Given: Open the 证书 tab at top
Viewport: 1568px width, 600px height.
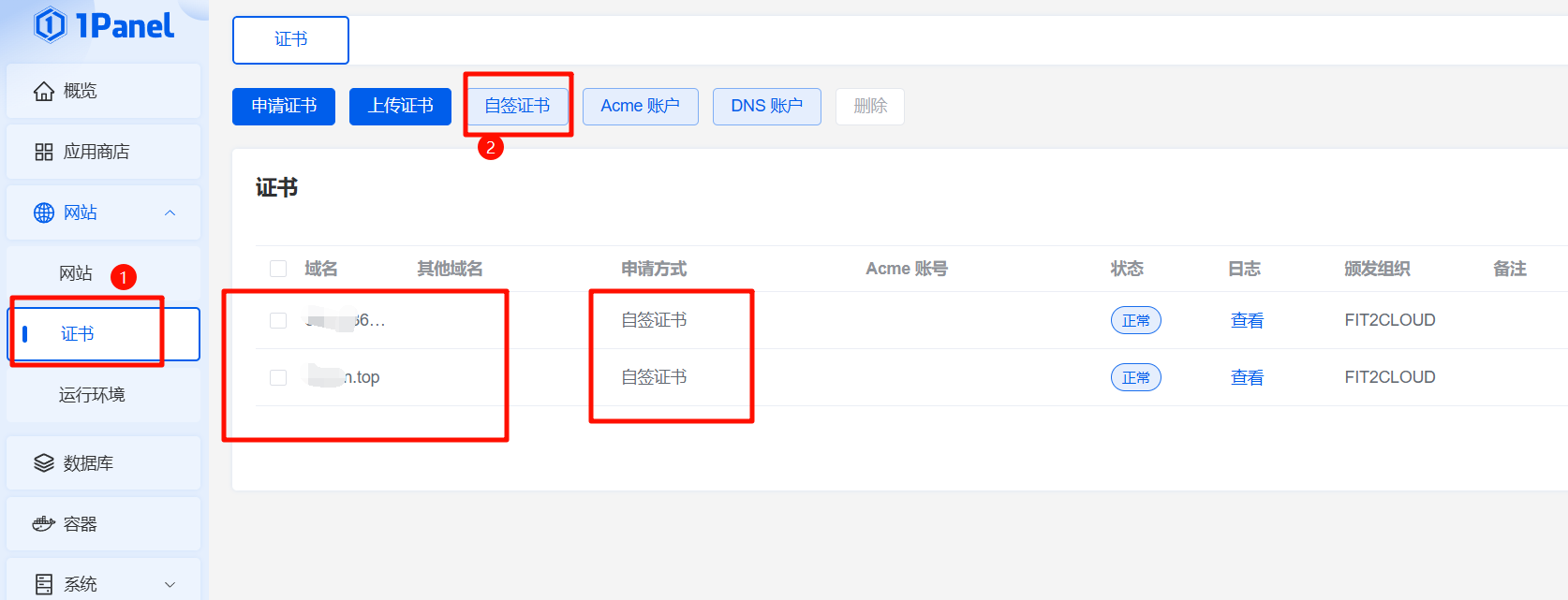Looking at the screenshot, I should pos(290,39).
